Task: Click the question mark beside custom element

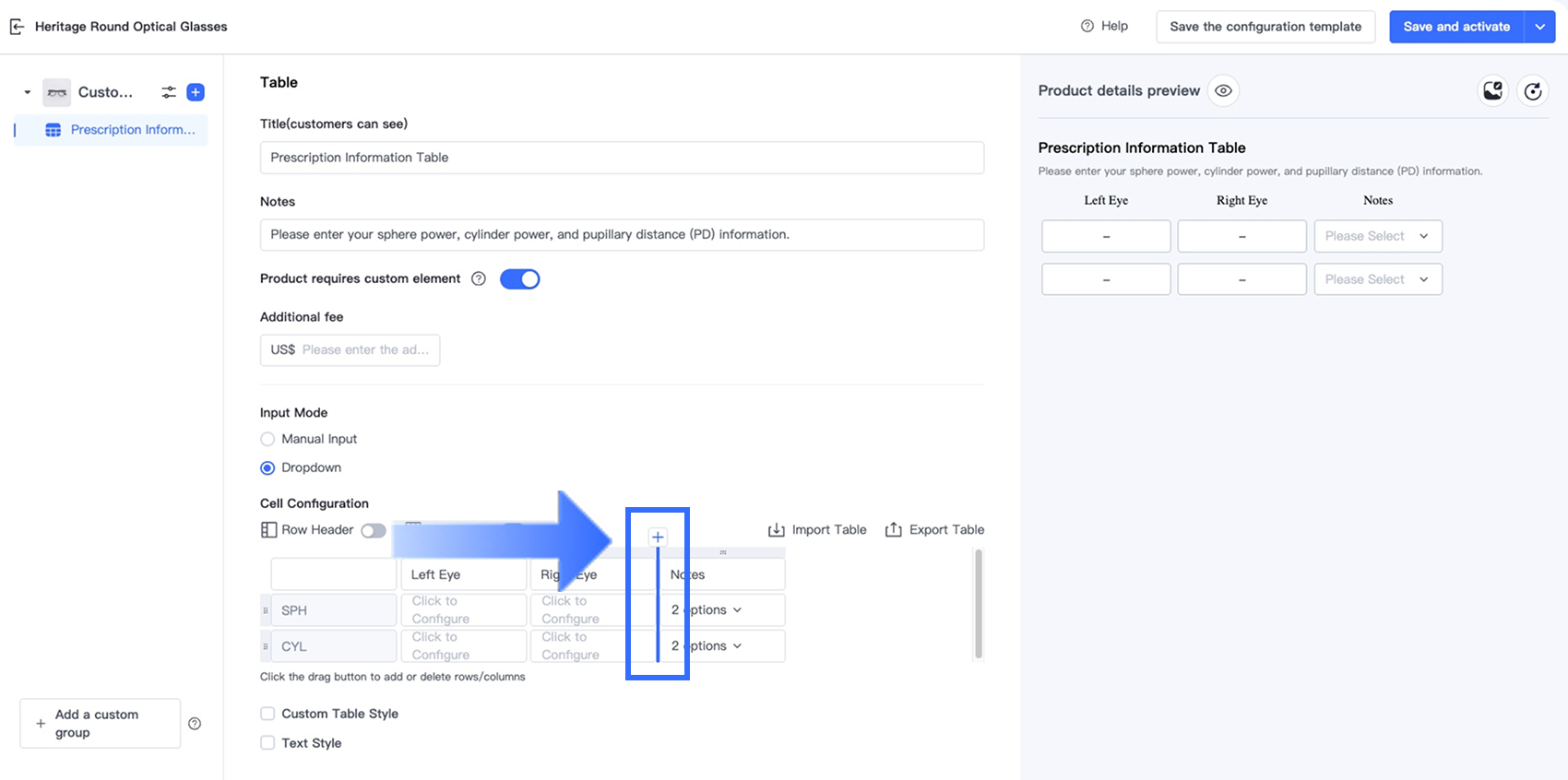Action: coord(479,278)
